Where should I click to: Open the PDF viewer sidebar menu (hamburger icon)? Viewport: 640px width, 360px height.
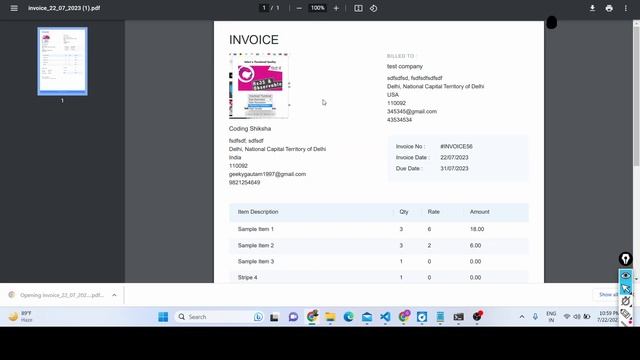(14, 8)
